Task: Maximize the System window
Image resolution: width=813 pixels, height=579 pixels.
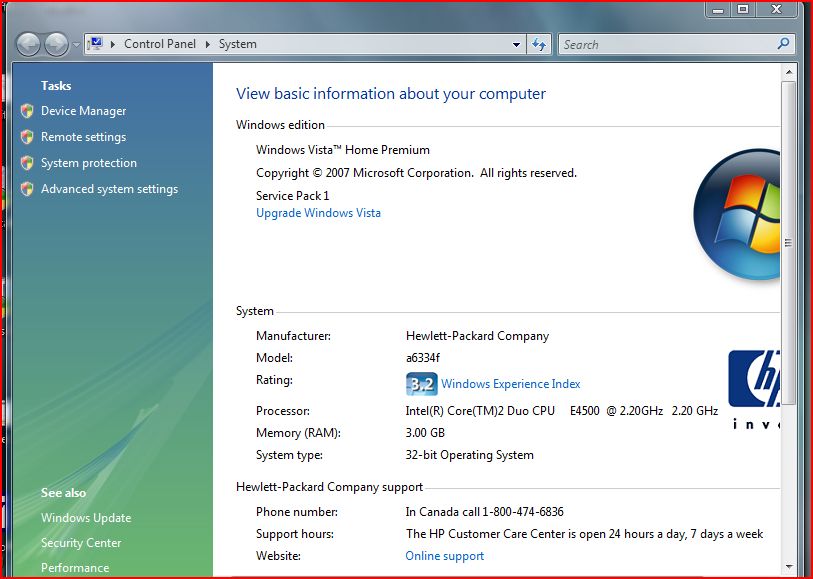Action: click(x=743, y=10)
